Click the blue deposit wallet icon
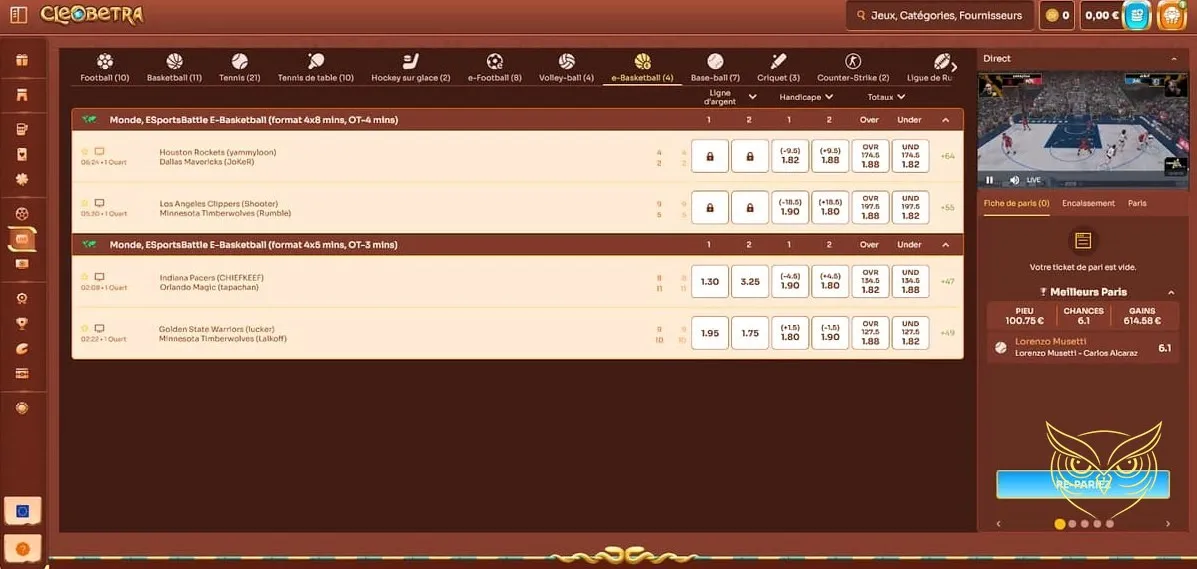 point(1136,15)
